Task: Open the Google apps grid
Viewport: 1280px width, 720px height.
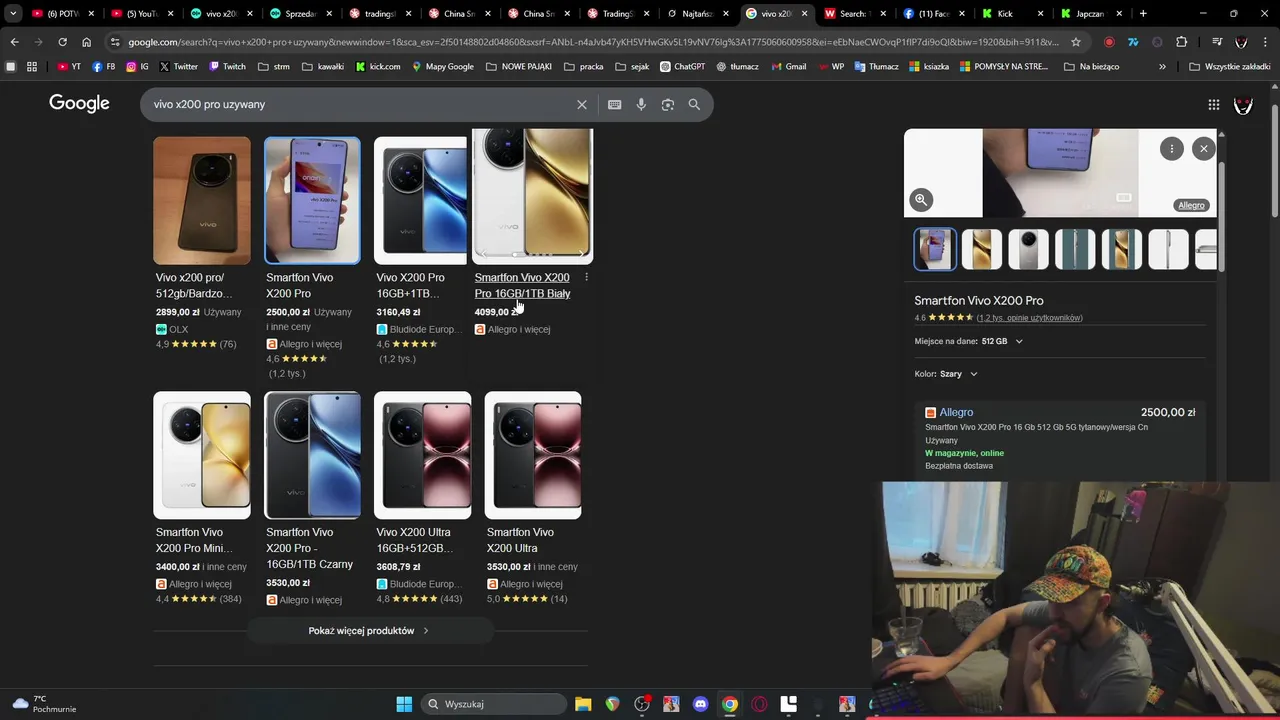Action: tap(1213, 104)
